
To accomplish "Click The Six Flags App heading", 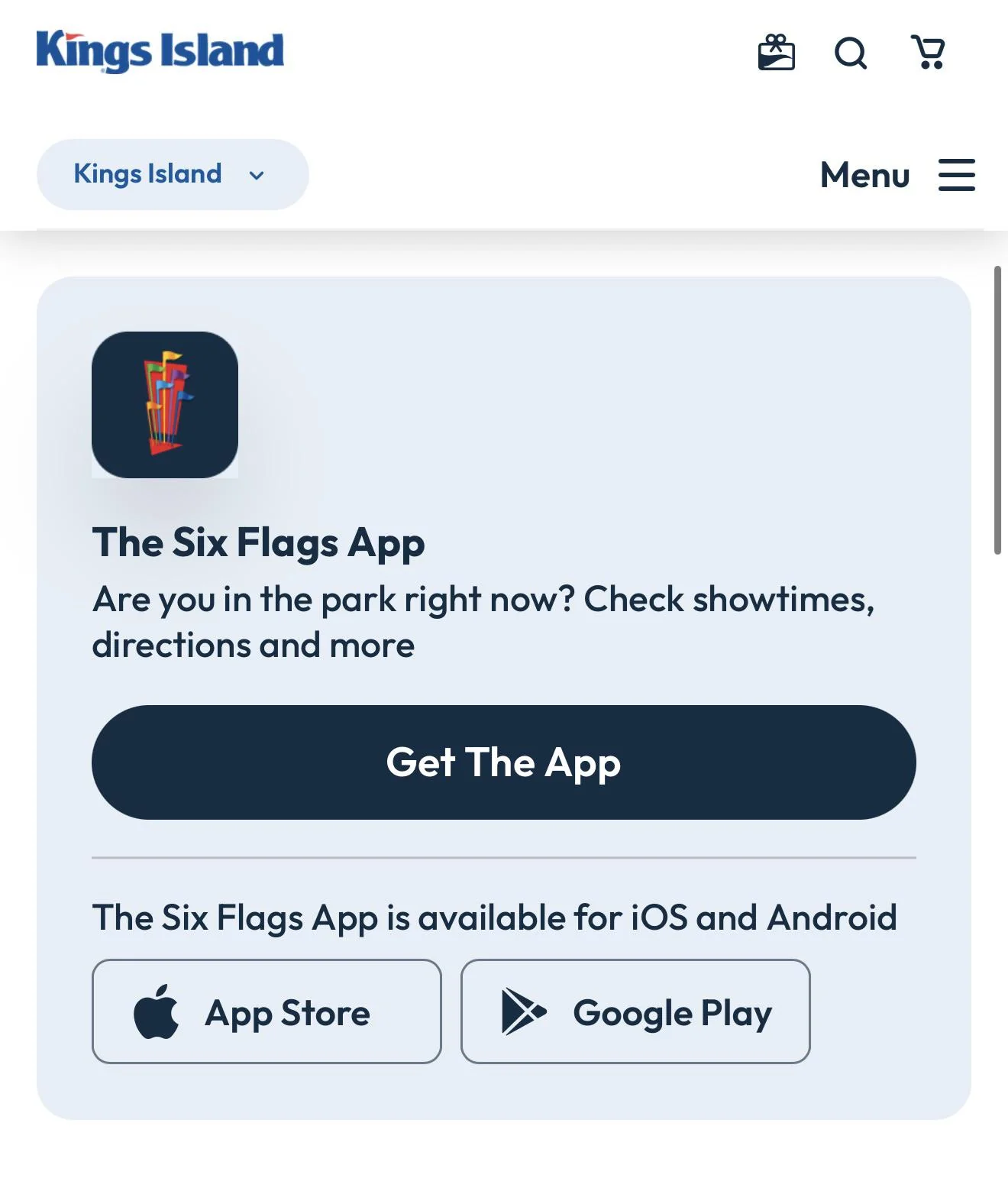I will point(258,543).
